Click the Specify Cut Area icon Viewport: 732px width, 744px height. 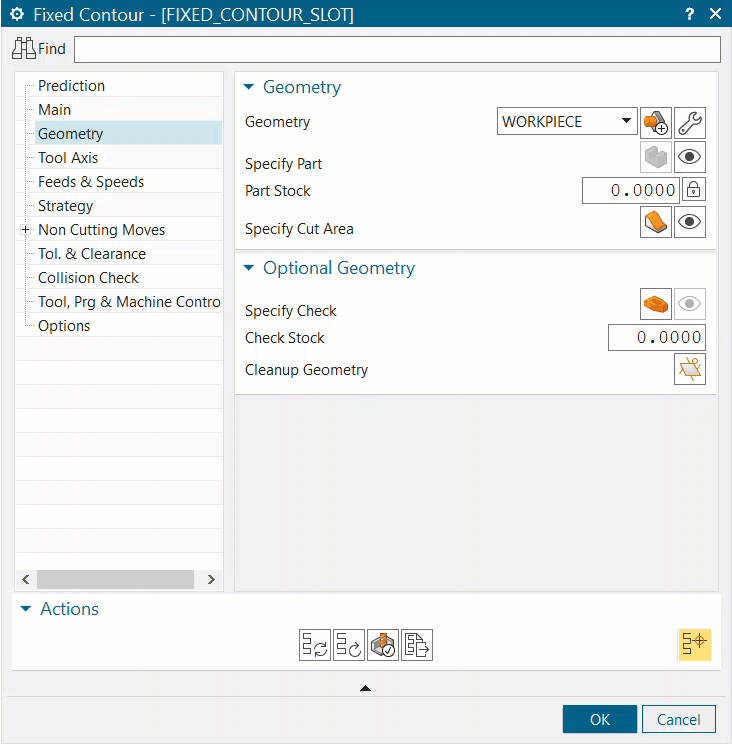point(656,222)
